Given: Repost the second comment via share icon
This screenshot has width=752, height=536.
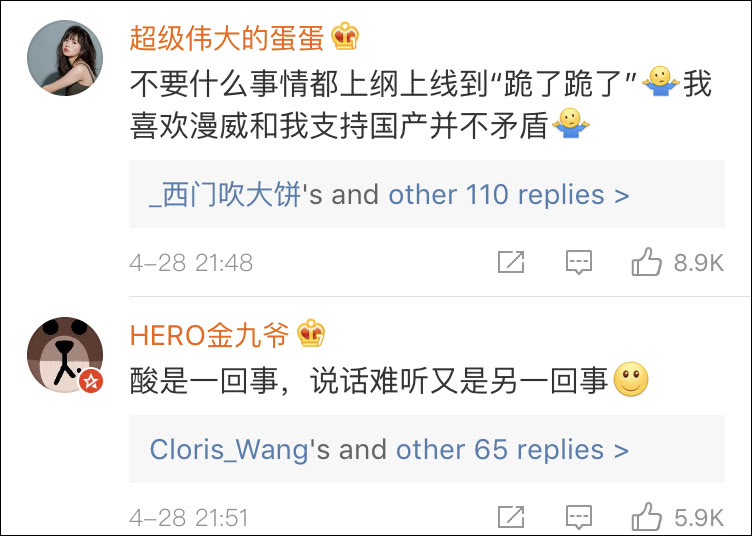Looking at the screenshot, I should pyautogui.click(x=511, y=517).
